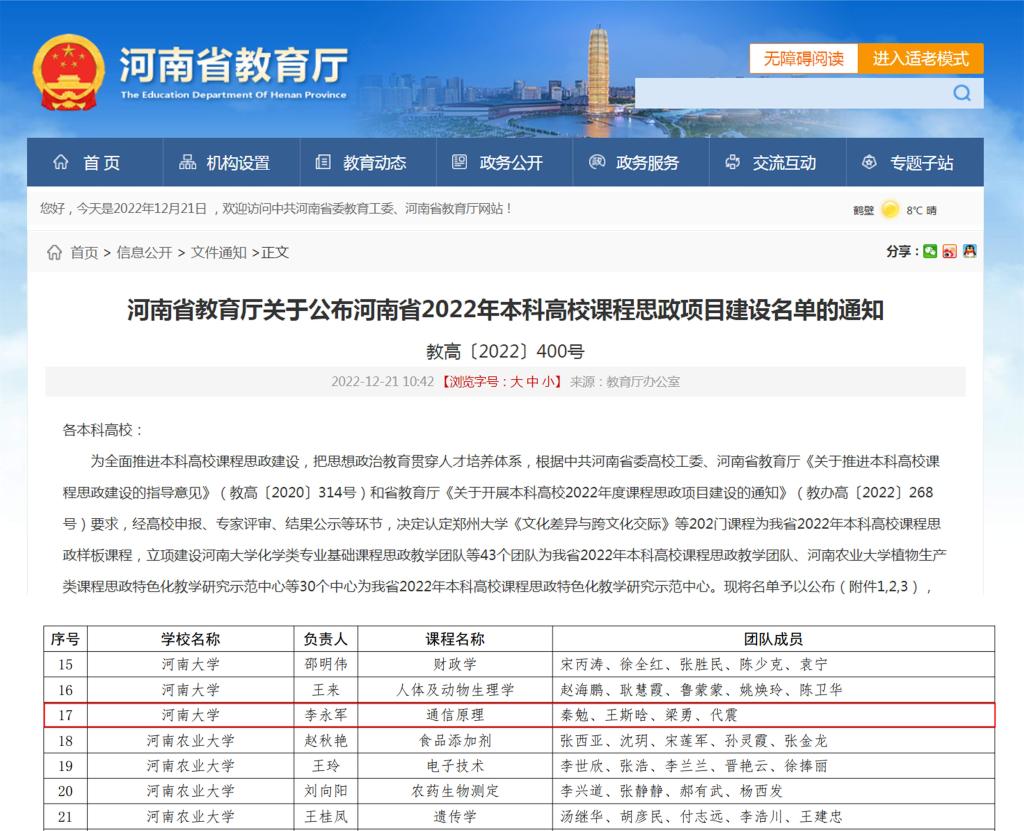Set font size to 大 (large)
The width and height of the screenshot is (1024, 831).
[517, 382]
